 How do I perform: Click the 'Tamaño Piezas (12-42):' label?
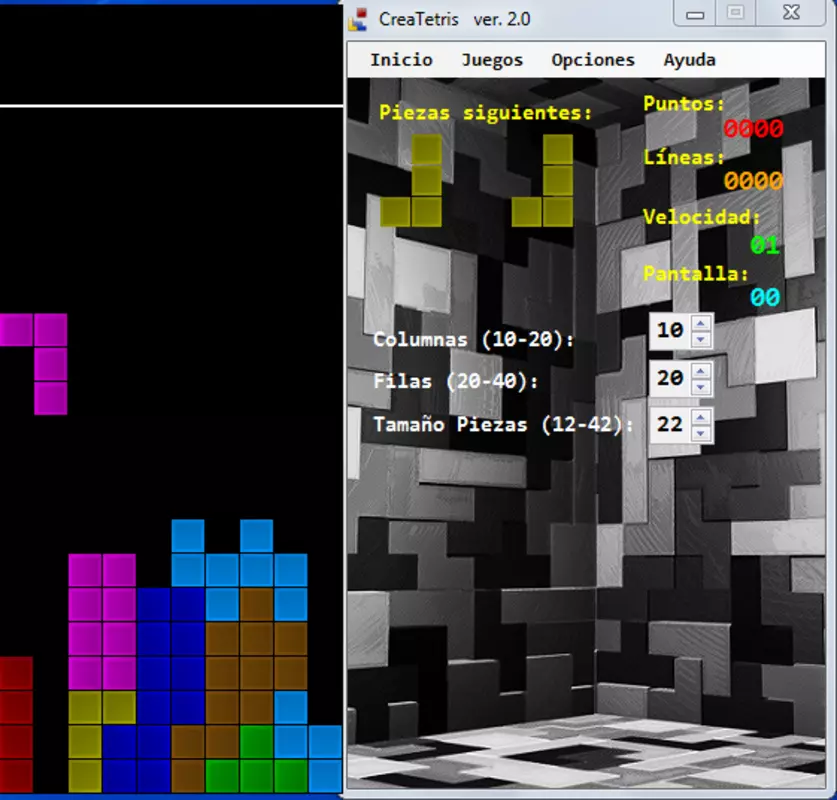(503, 425)
